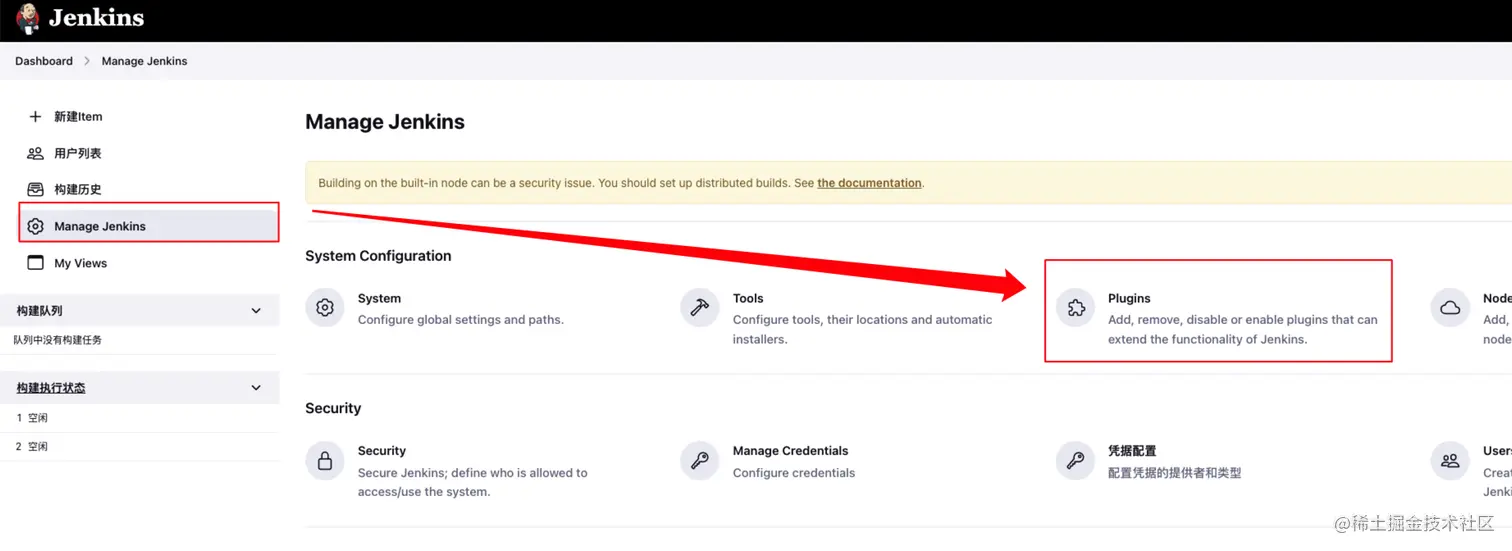
Task: Click the Plugins puzzle piece icon
Action: pyautogui.click(x=1075, y=308)
